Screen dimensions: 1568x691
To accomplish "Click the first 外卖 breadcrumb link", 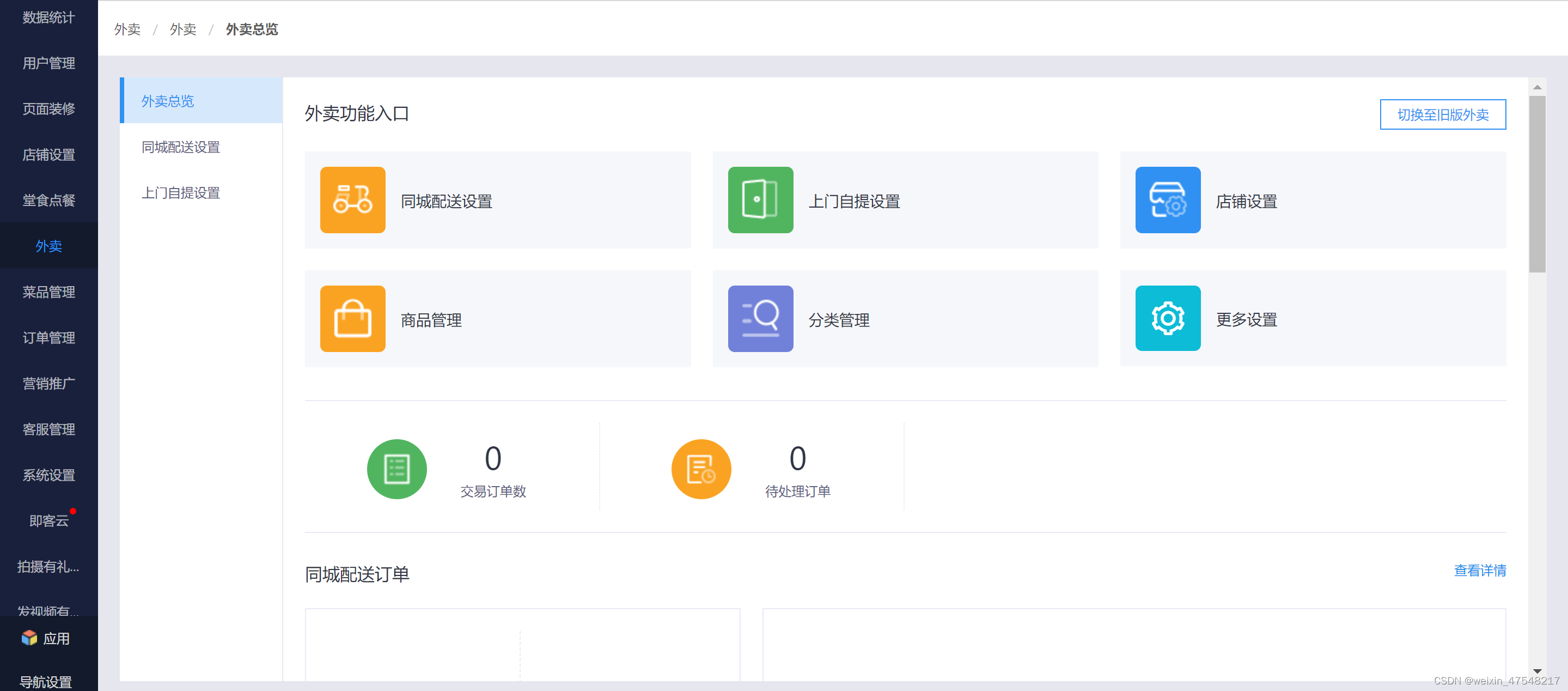I will point(127,29).
